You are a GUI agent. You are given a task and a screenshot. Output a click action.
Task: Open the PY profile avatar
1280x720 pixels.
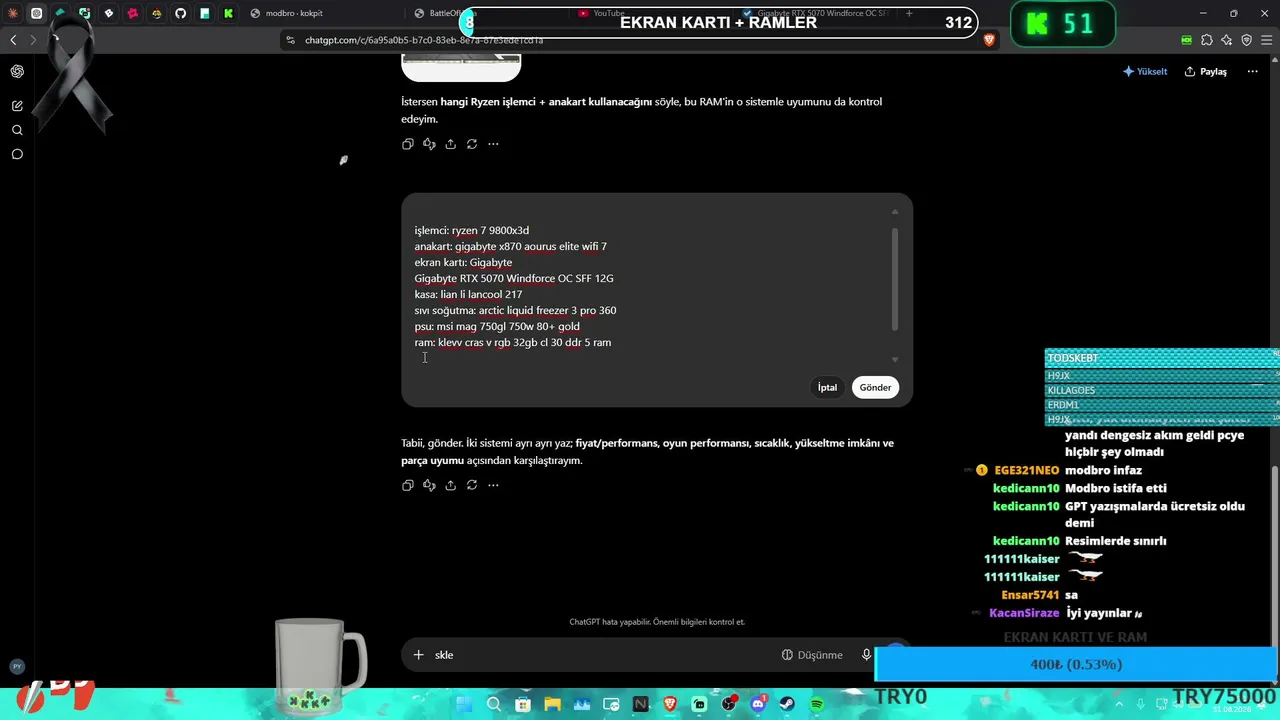[x=16, y=666]
